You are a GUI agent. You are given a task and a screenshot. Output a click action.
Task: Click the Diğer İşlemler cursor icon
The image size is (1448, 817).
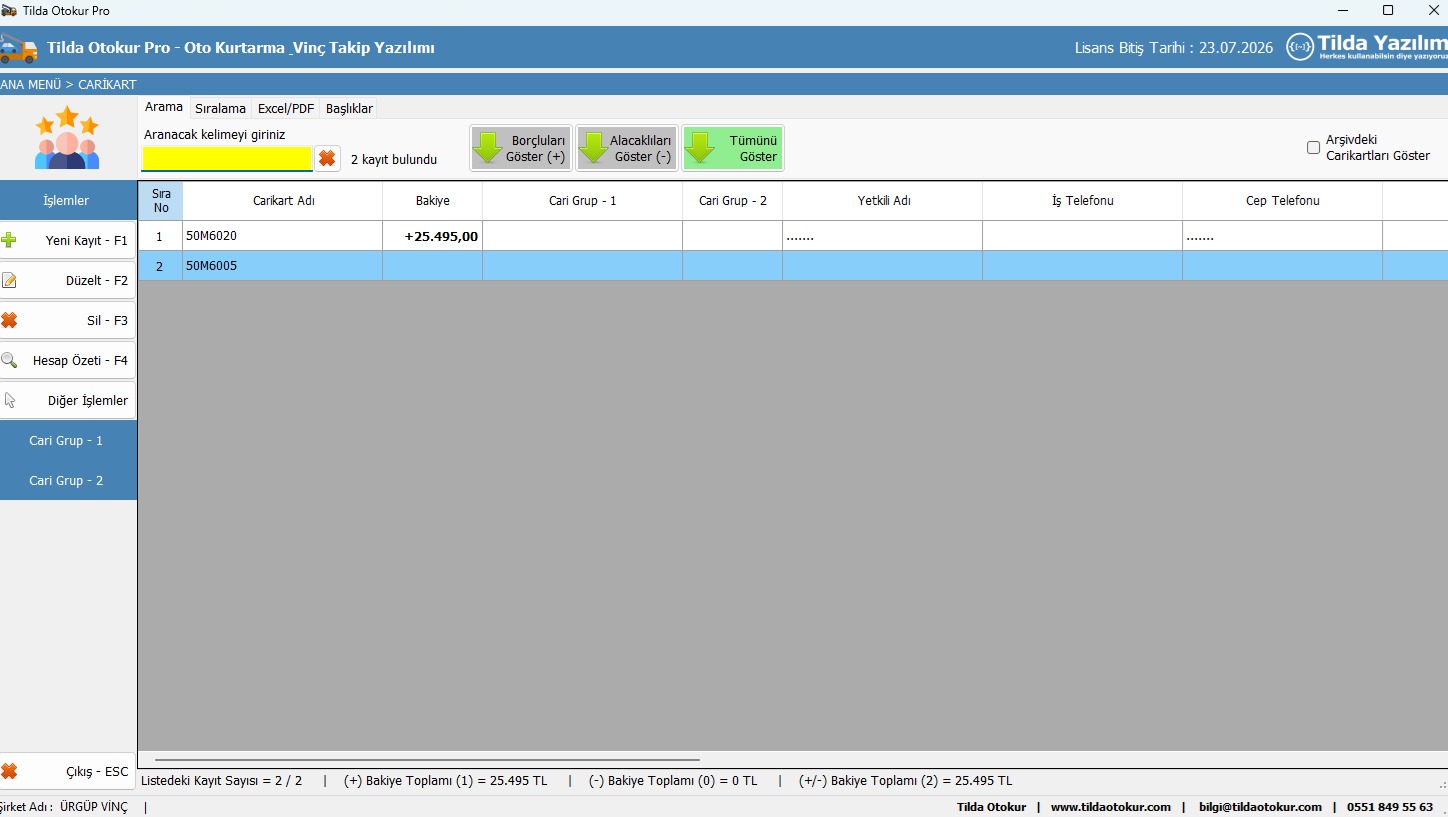pos(10,401)
